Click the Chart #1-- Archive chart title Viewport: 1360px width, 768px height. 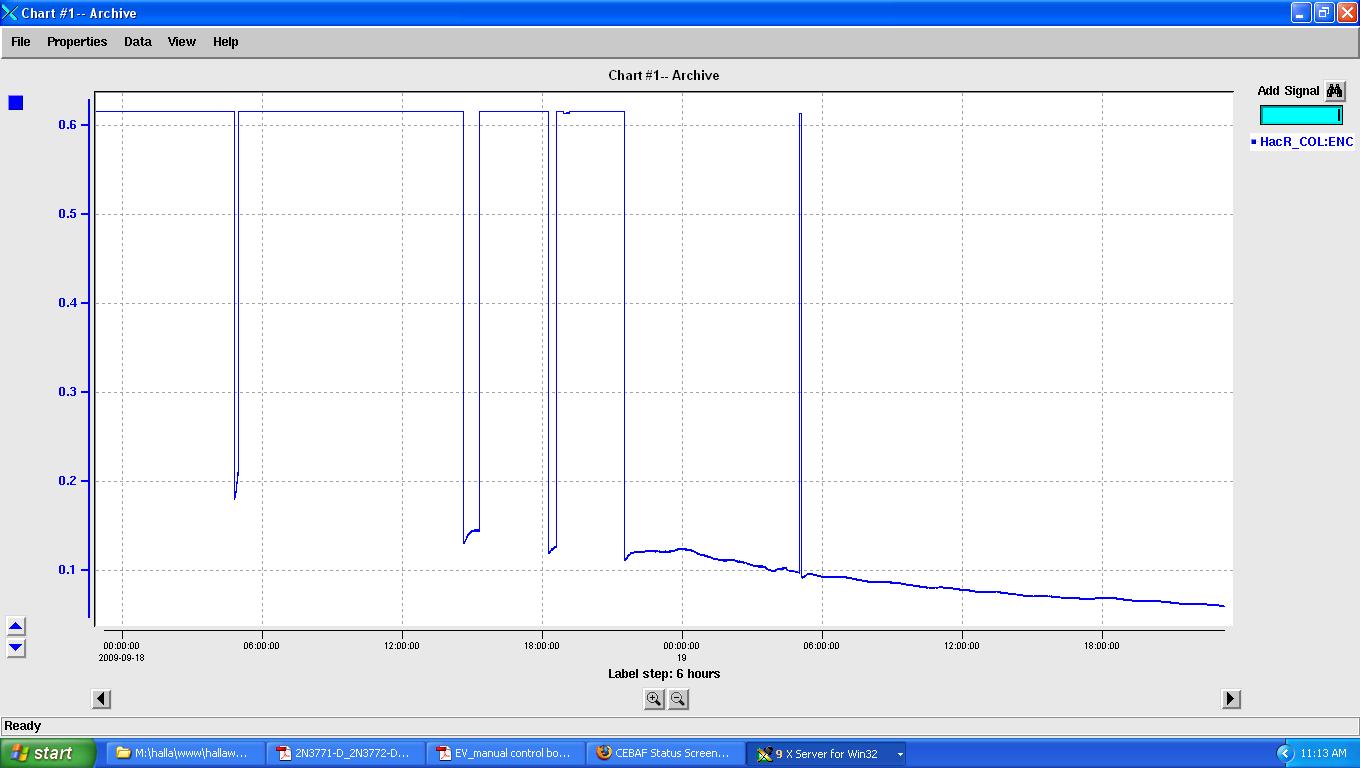coord(664,76)
